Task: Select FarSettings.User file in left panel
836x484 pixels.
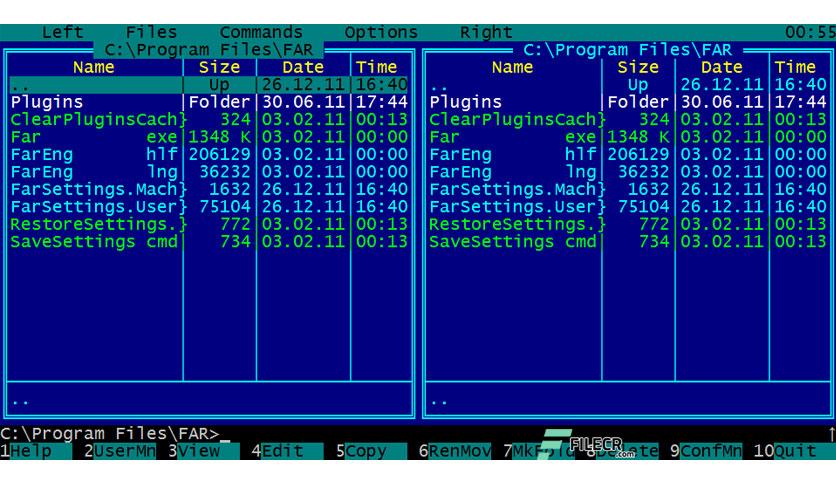Action: pyautogui.click(x=209, y=207)
